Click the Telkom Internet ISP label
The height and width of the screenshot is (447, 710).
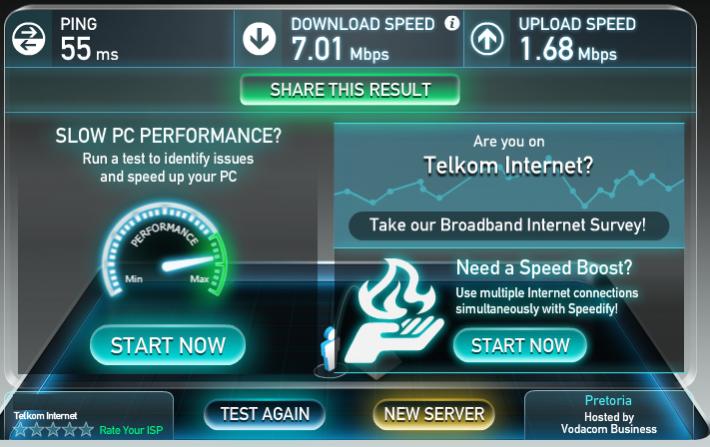pyautogui.click(x=45, y=415)
